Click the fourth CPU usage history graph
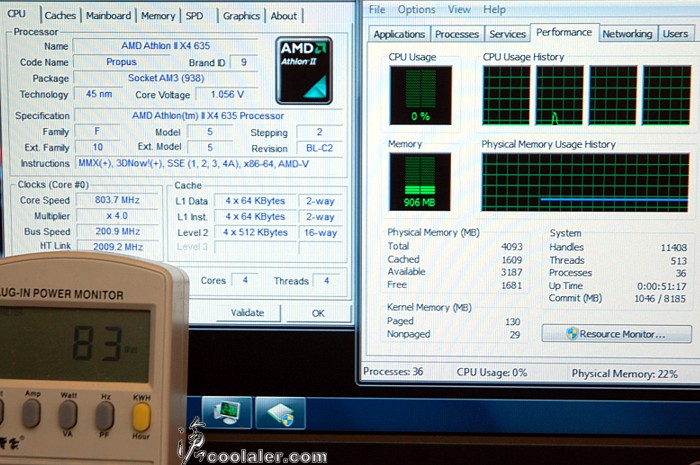700x465 pixels. (x=667, y=95)
